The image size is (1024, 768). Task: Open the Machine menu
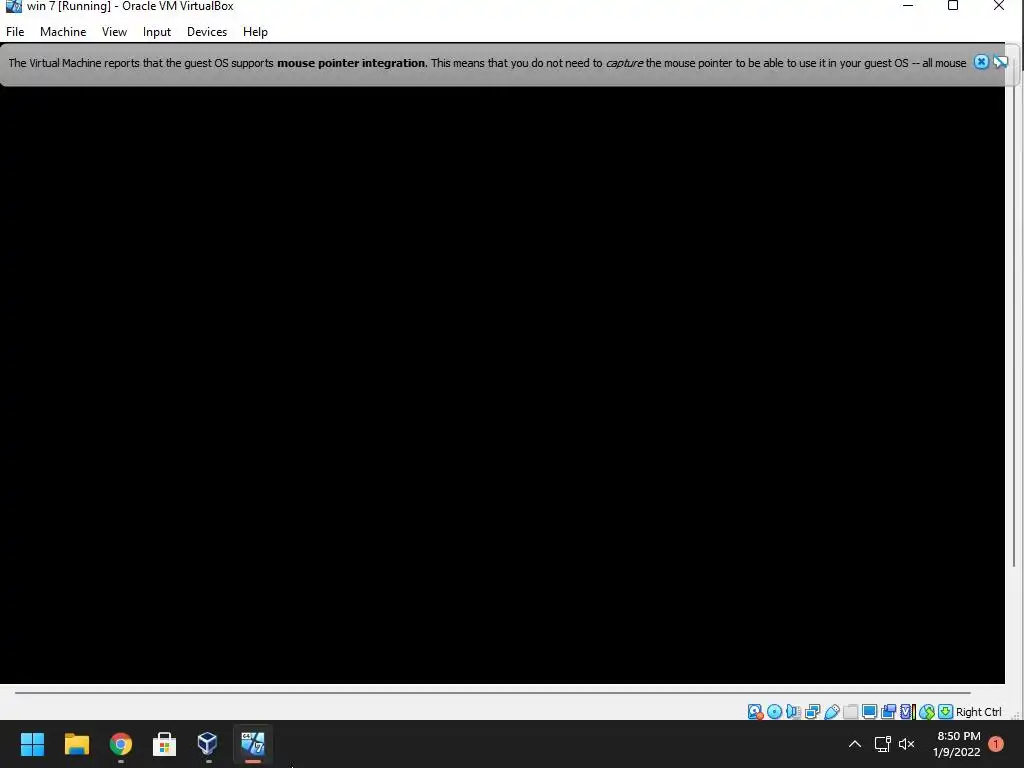click(63, 31)
